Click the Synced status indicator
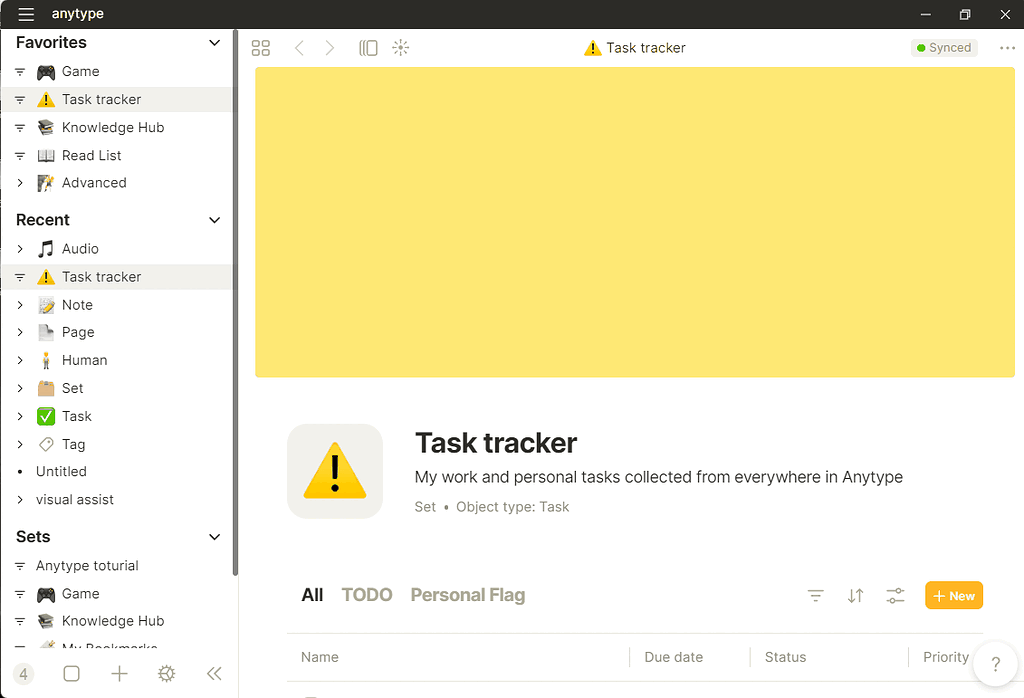This screenshot has width=1024, height=698. pyautogui.click(x=943, y=47)
